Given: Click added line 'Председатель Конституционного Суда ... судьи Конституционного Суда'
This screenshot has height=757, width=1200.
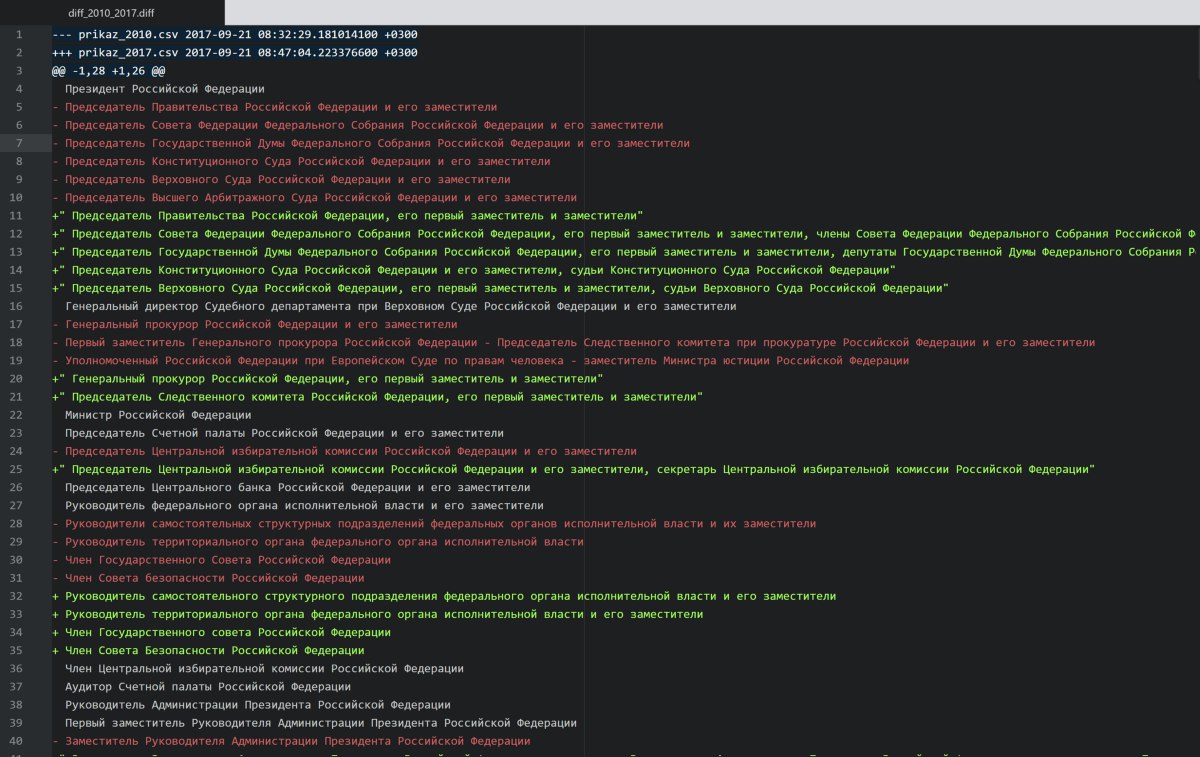Looking at the screenshot, I should (474, 270).
